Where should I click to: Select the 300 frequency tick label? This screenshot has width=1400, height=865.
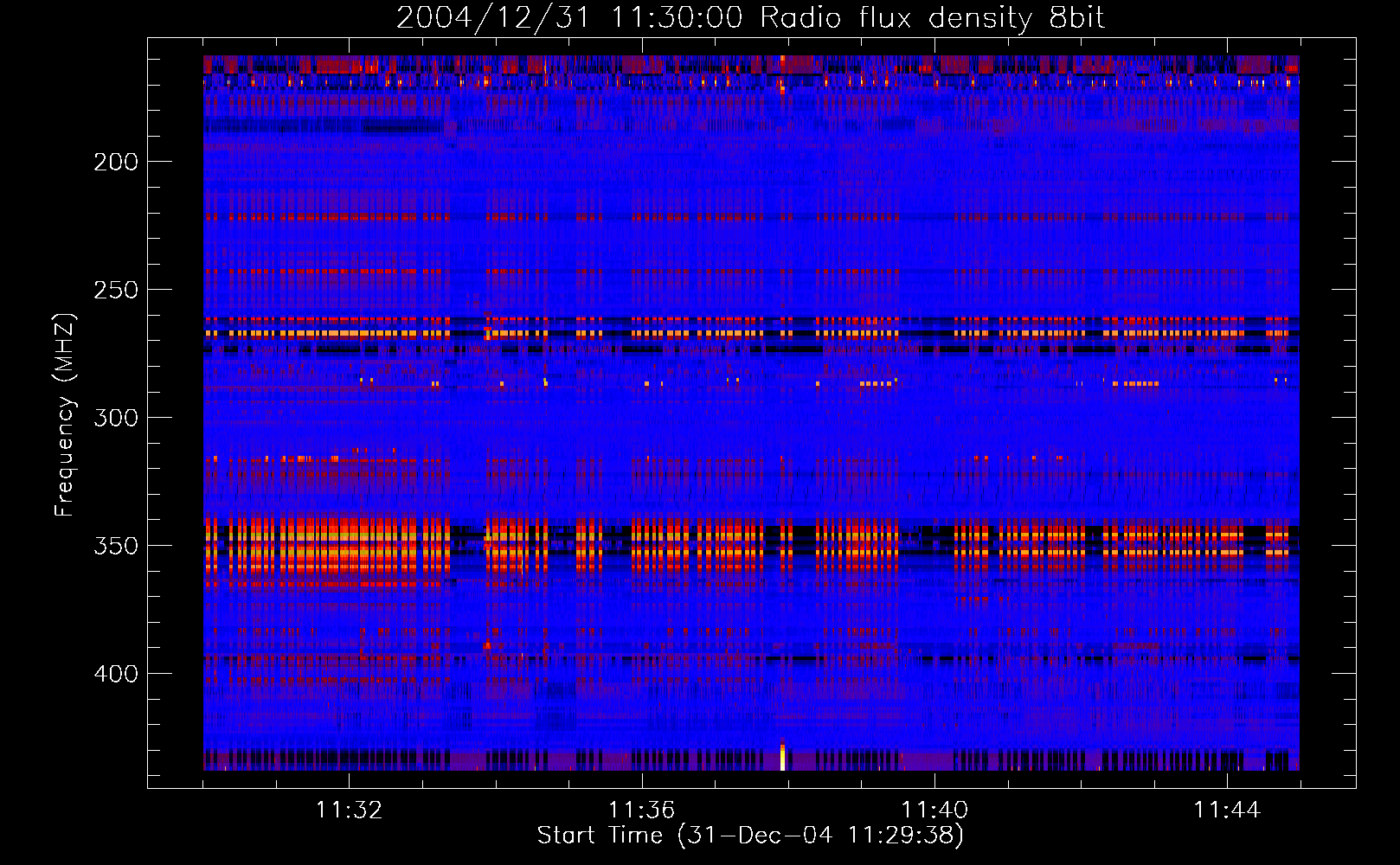pos(116,418)
